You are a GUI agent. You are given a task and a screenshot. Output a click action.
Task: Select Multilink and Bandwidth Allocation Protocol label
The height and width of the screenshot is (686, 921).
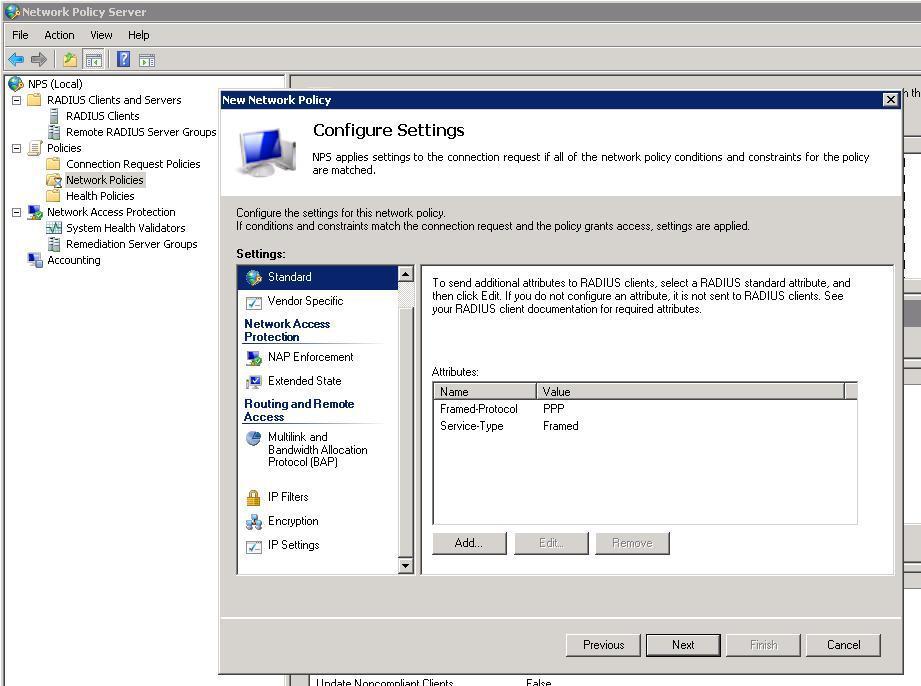tap(318, 449)
